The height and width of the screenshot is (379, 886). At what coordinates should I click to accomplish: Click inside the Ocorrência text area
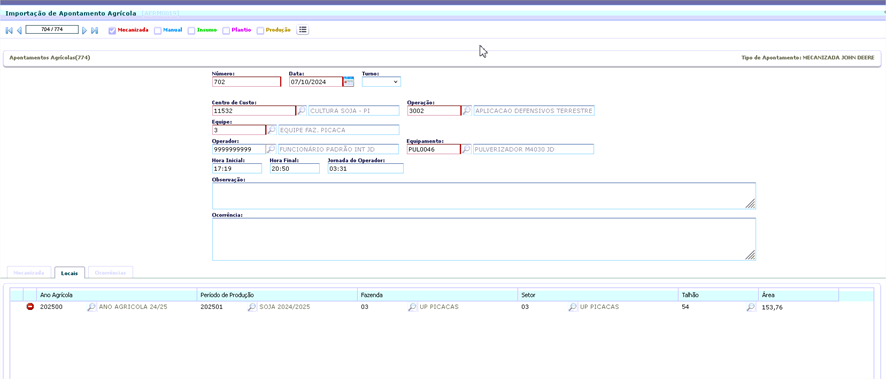pyautogui.click(x=484, y=239)
